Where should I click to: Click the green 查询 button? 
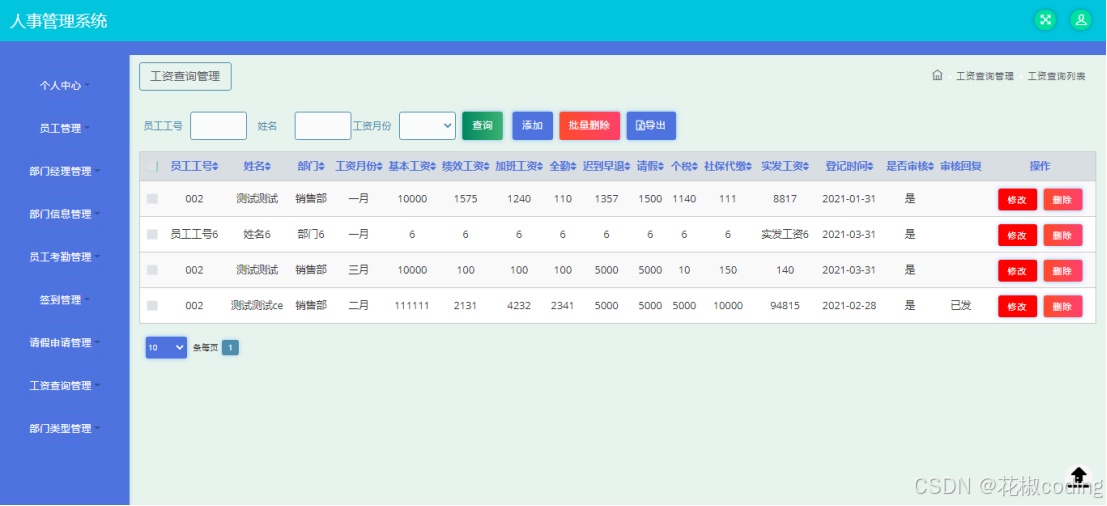482,126
